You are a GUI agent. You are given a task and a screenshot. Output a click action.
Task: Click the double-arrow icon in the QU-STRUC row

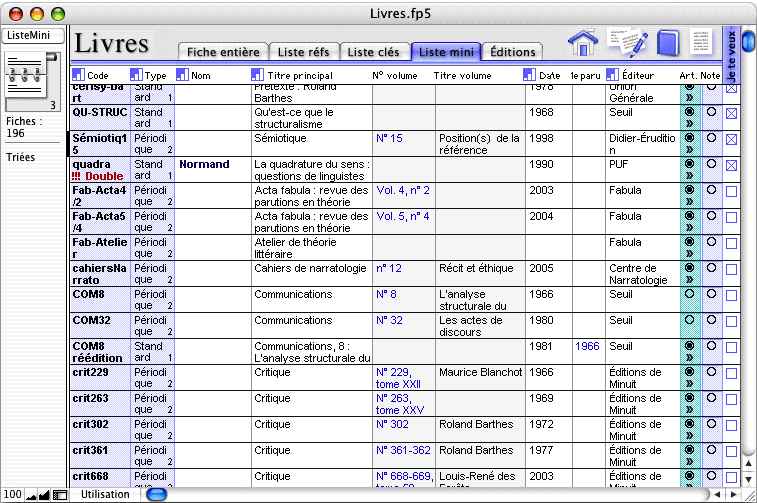[689, 124]
